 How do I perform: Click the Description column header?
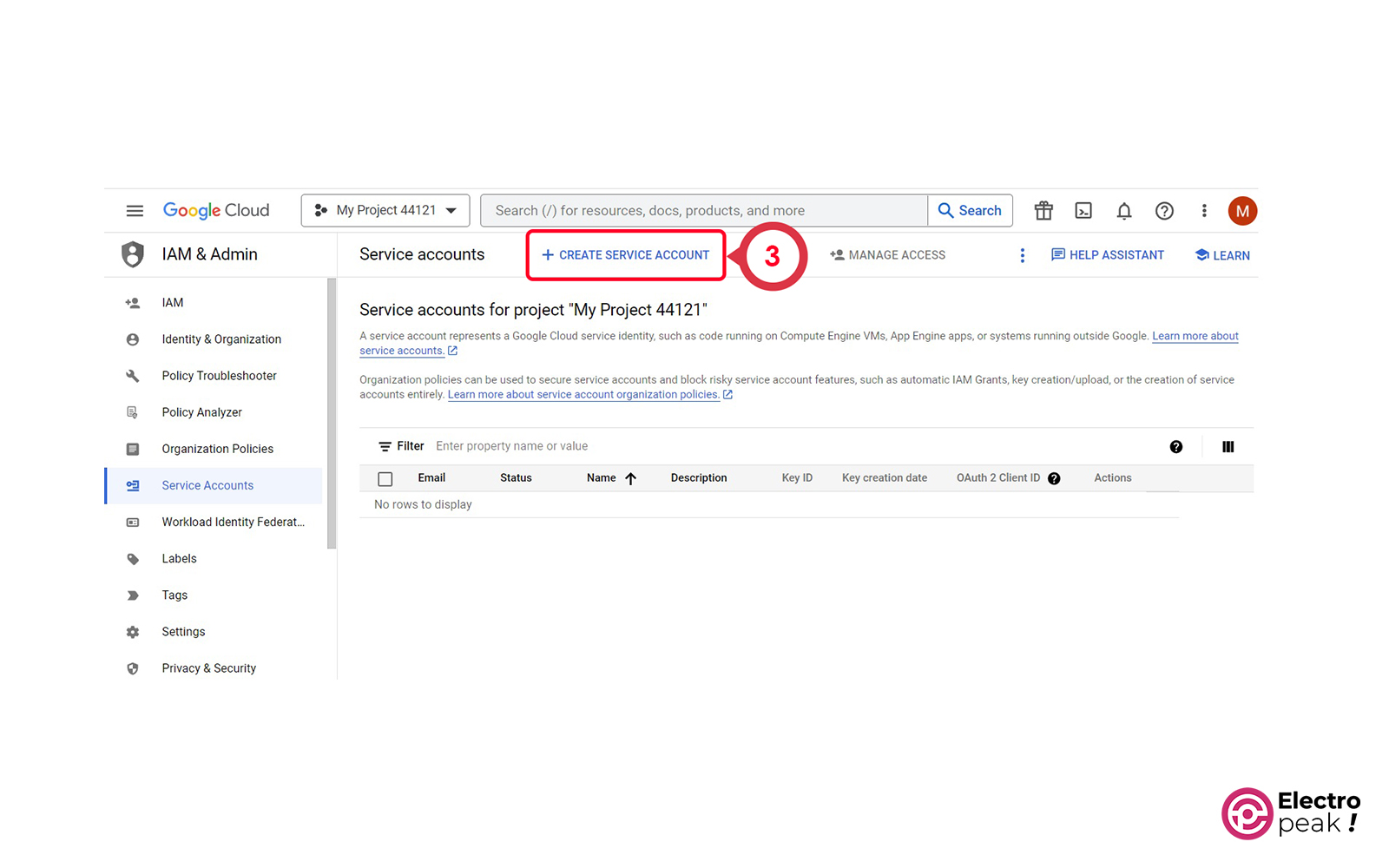pos(699,478)
